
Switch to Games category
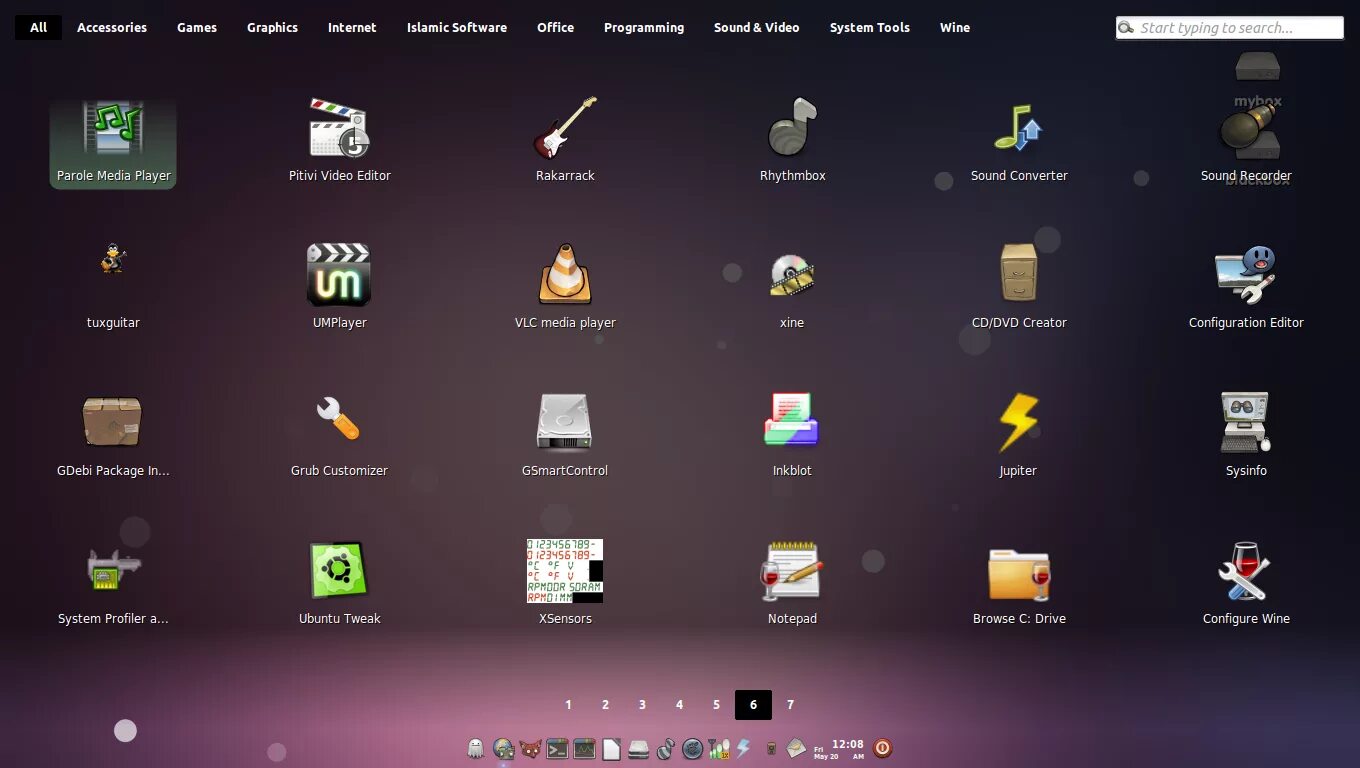point(197,27)
